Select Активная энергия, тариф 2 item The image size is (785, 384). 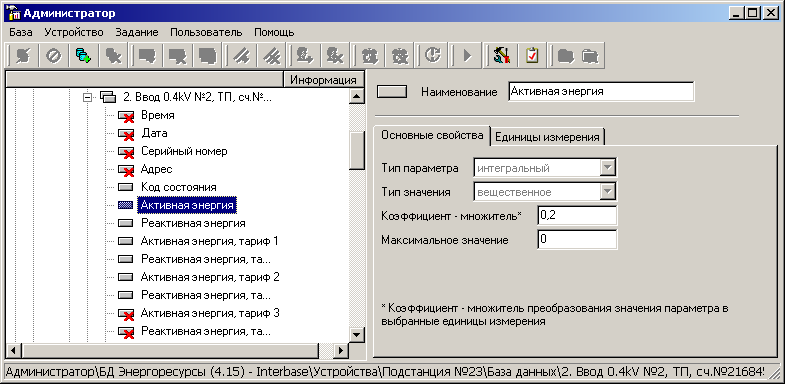point(210,277)
